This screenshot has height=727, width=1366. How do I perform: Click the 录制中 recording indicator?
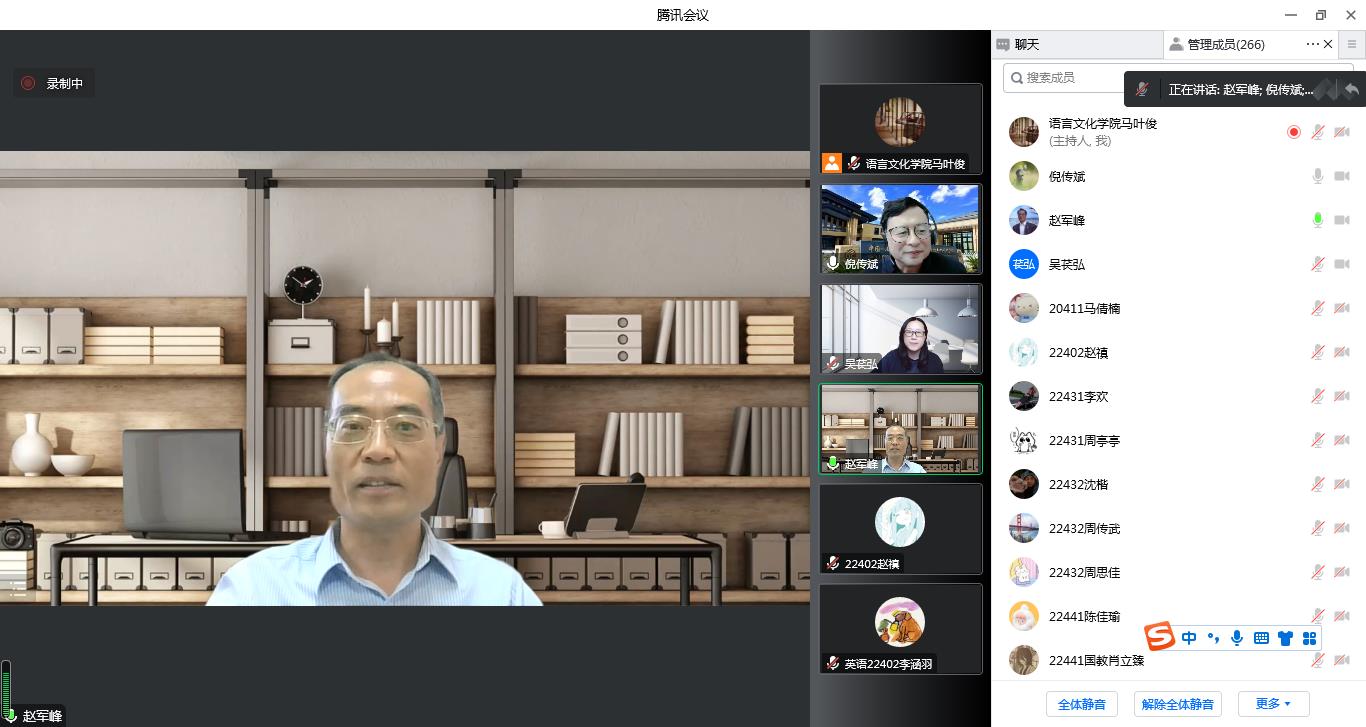[54, 84]
